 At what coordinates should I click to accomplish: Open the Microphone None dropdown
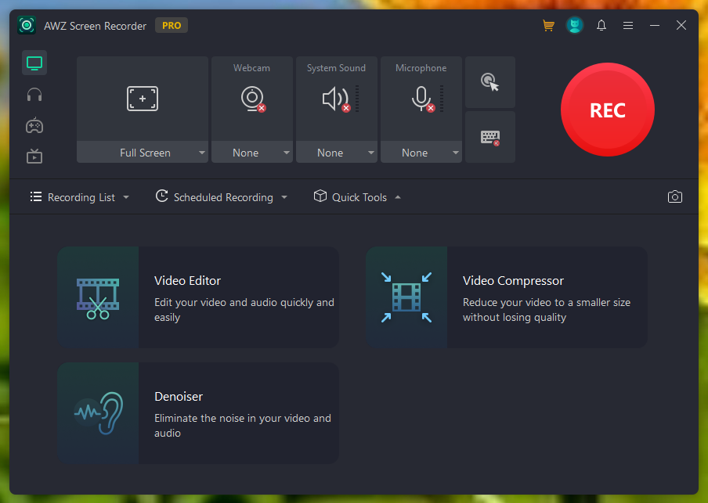[421, 153]
